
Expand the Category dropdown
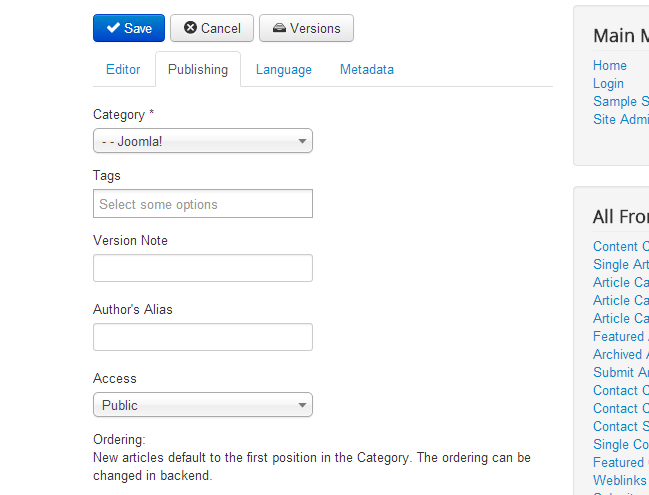pyautogui.click(x=202, y=141)
